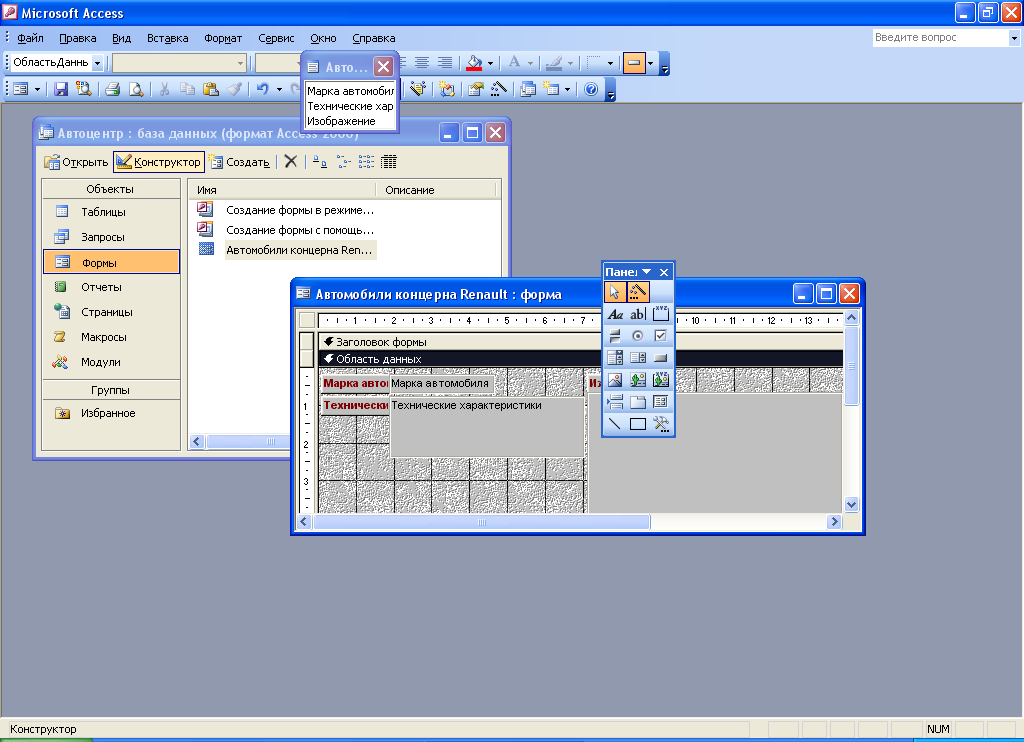This screenshot has height=742, width=1024.
Task: Toggle center alignment in formatting toolbar
Action: [422, 63]
